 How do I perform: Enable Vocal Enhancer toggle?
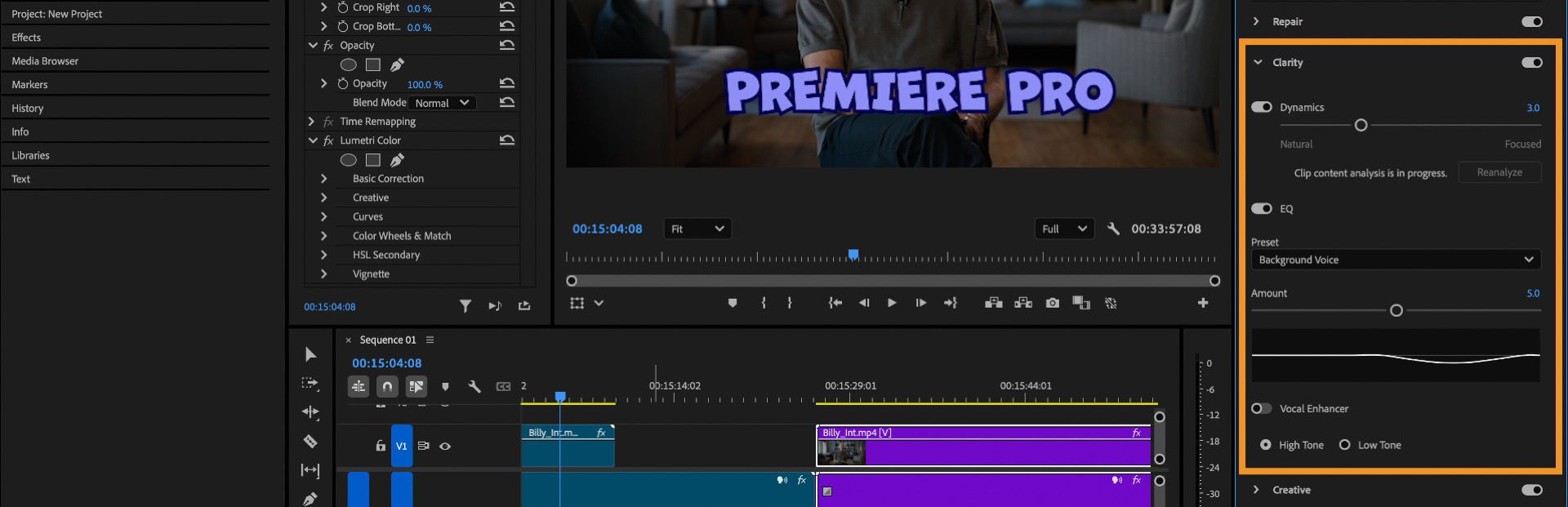(1262, 408)
